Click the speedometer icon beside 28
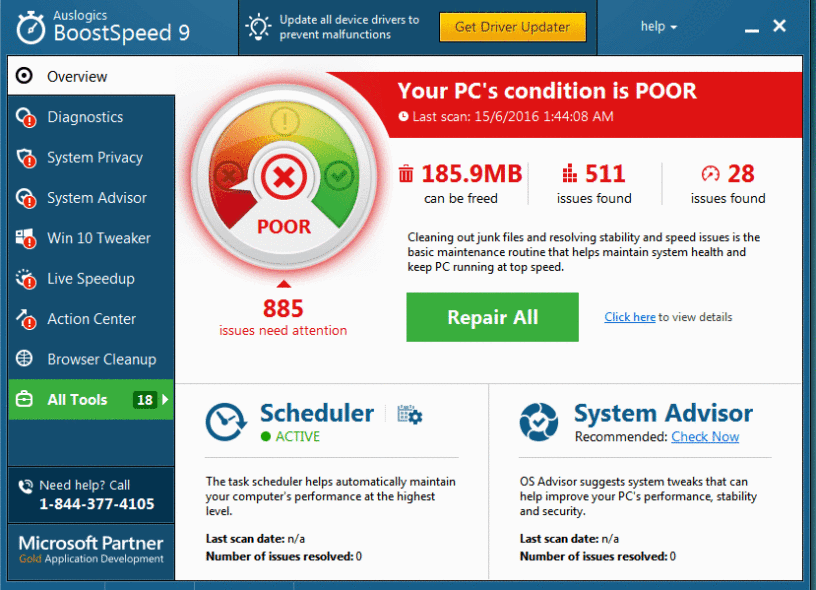 click(710, 173)
